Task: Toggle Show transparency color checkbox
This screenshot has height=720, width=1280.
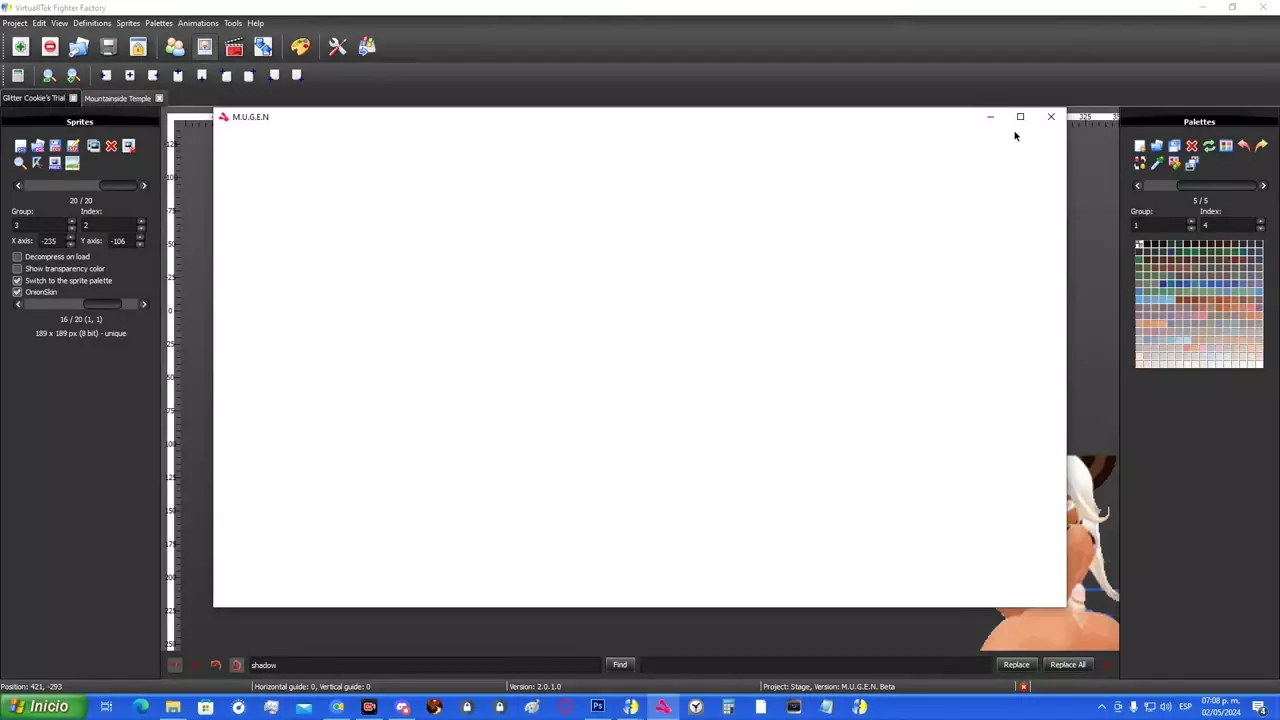Action: (17, 269)
